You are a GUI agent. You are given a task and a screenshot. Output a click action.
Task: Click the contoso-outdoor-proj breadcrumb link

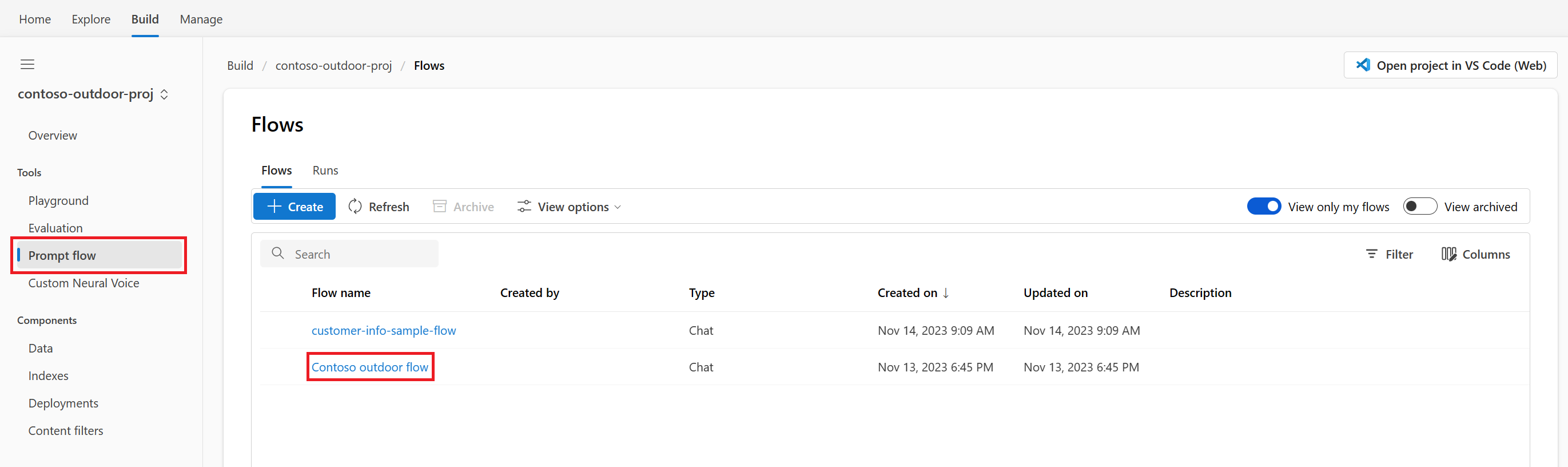[x=333, y=66]
